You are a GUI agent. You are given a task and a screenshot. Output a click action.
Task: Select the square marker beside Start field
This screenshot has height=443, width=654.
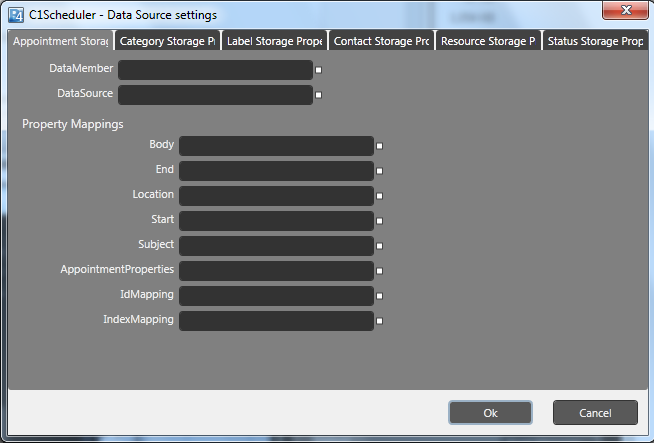[x=380, y=221]
